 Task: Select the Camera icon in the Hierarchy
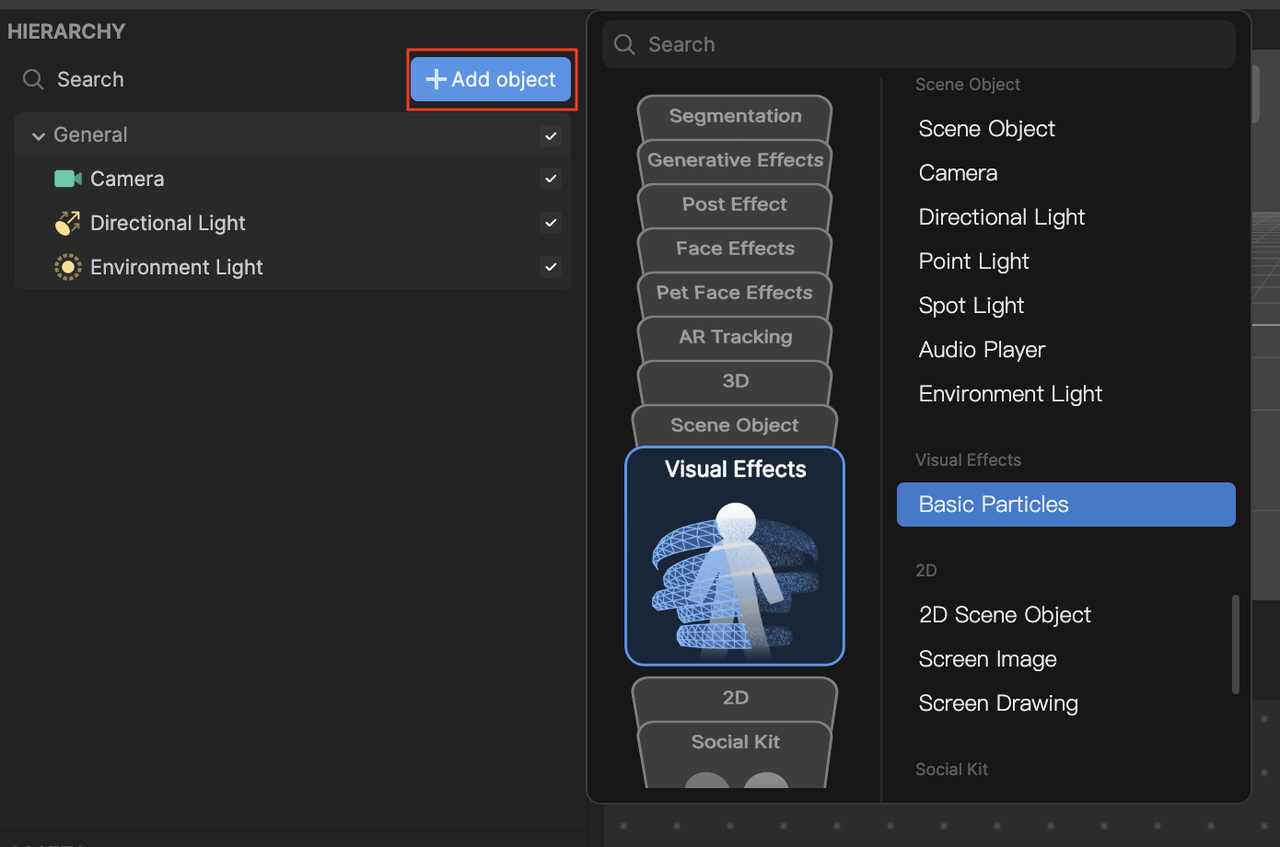point(66,178)
